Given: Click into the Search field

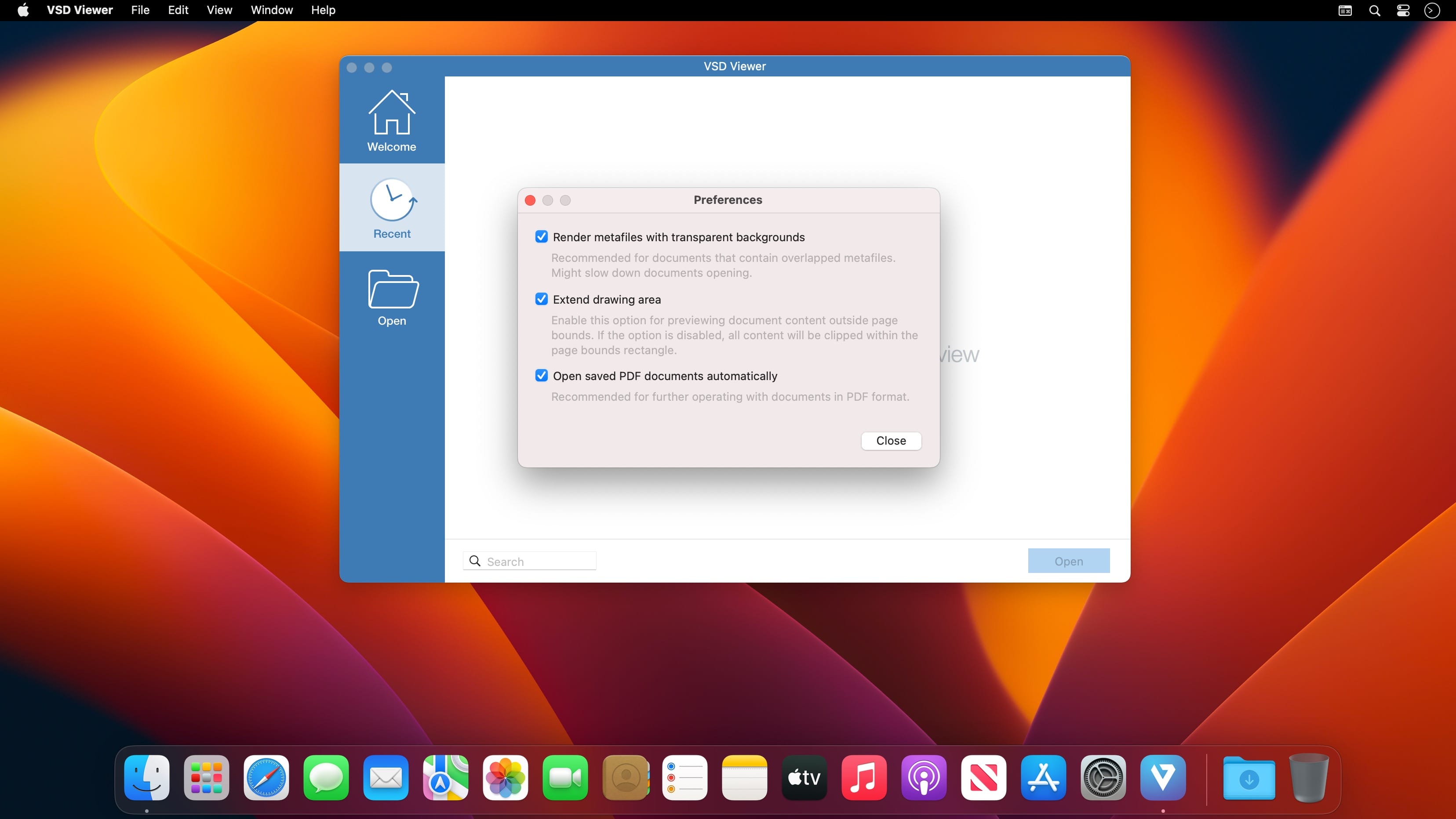Looking at the screenshot, I should click(530, 561).
